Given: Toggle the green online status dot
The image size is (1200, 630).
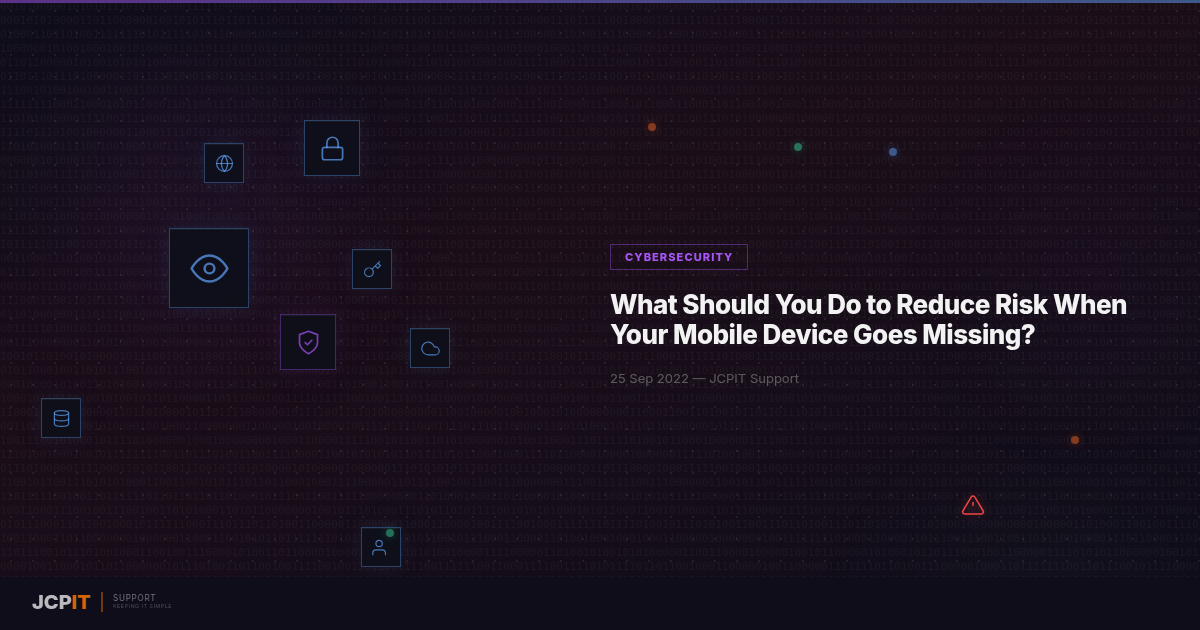Looking at the screenshot, I should (798, 147).
